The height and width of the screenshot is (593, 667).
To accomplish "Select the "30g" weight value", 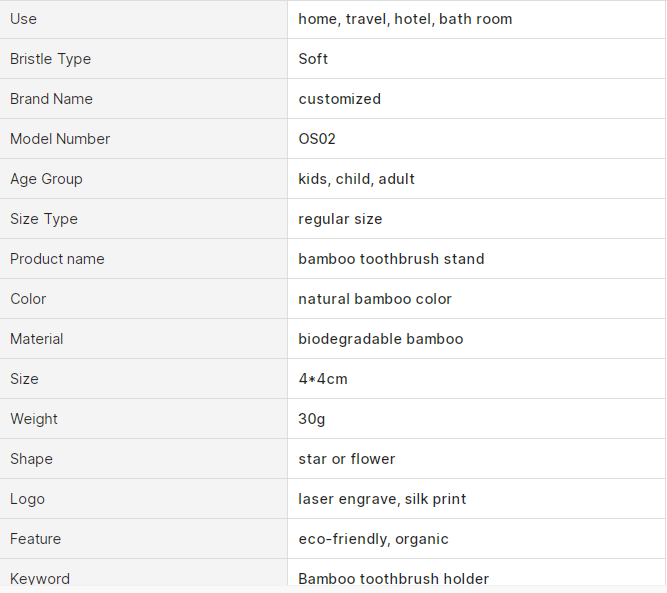I will click(x=312, y=419).
